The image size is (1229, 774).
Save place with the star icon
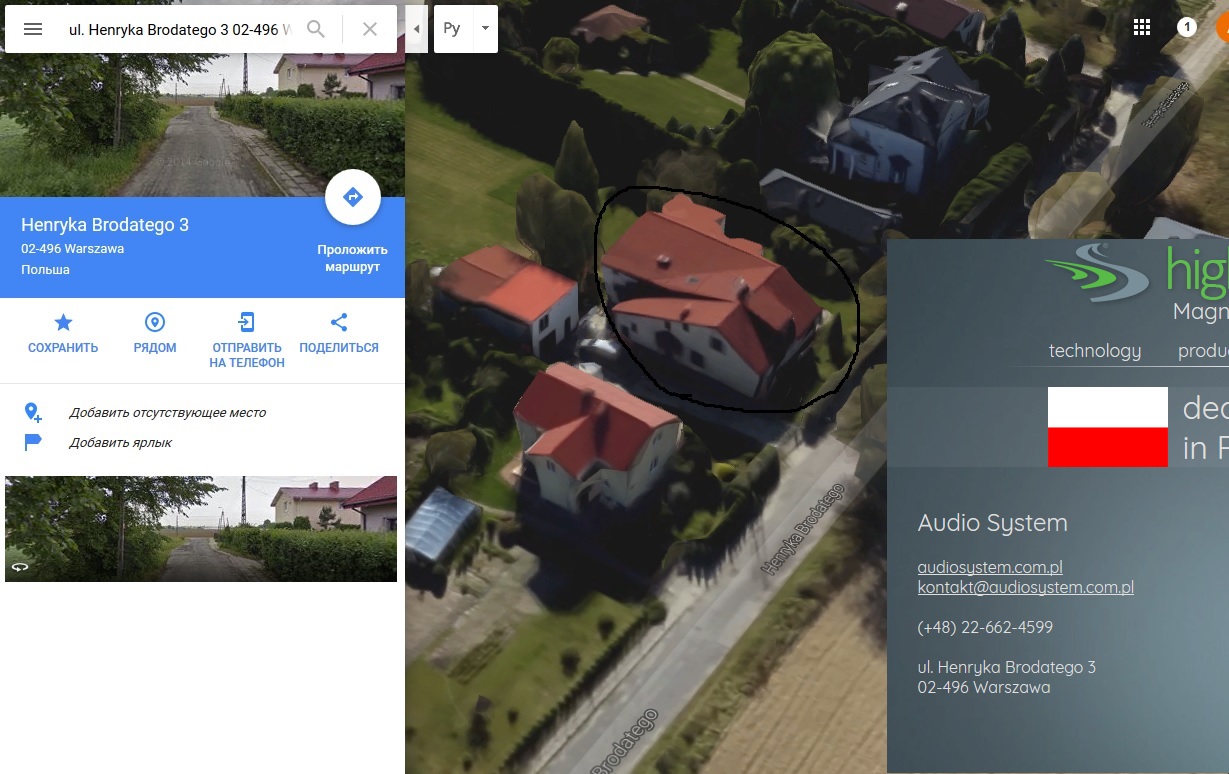click(x=63, y=322)
